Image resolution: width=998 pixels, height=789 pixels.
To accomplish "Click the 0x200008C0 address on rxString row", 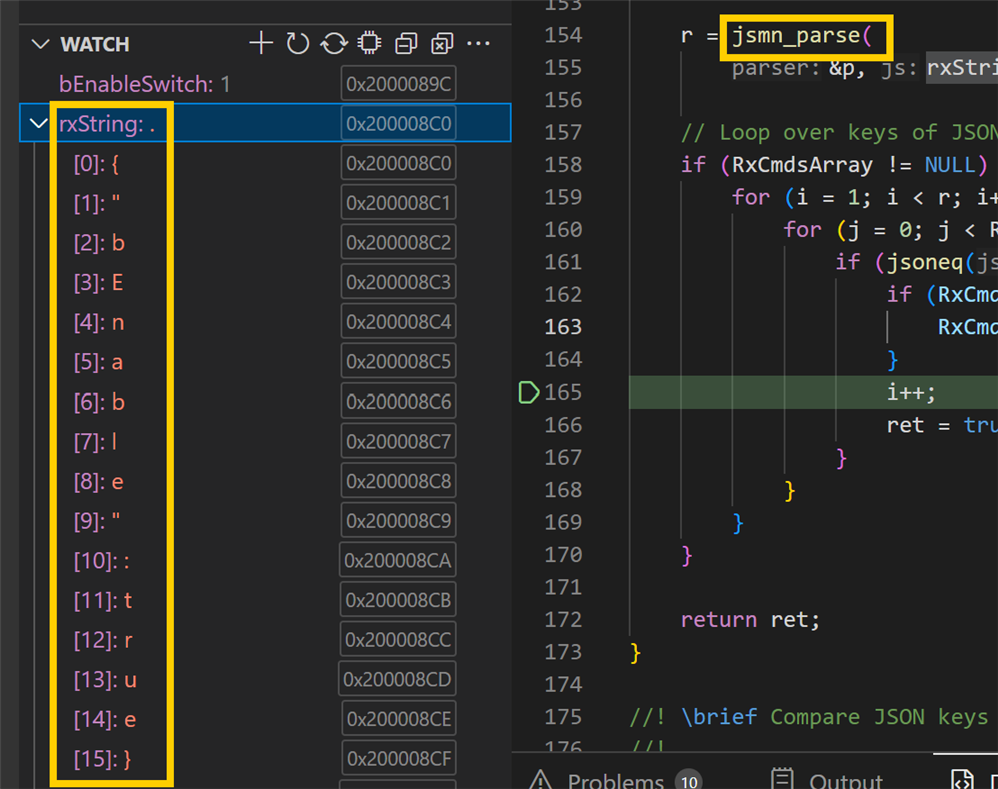I will 398,124.
